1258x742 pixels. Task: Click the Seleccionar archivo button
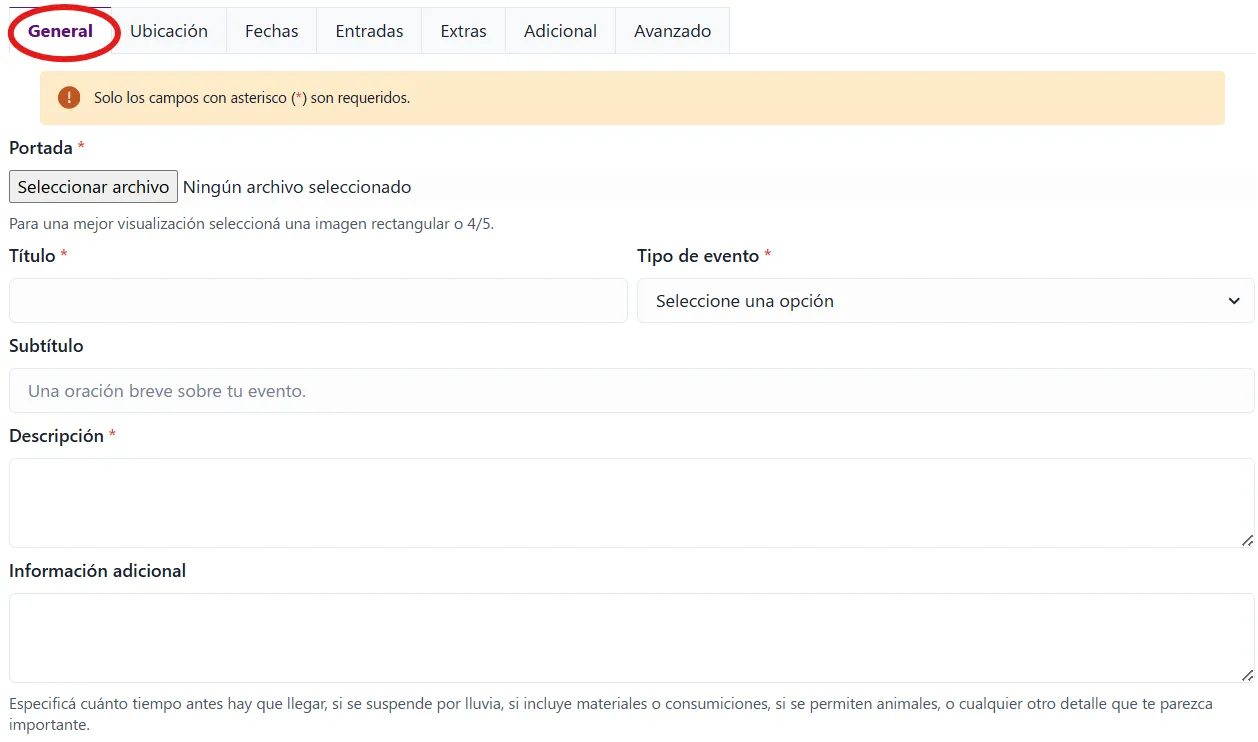[x=93, y=187]
